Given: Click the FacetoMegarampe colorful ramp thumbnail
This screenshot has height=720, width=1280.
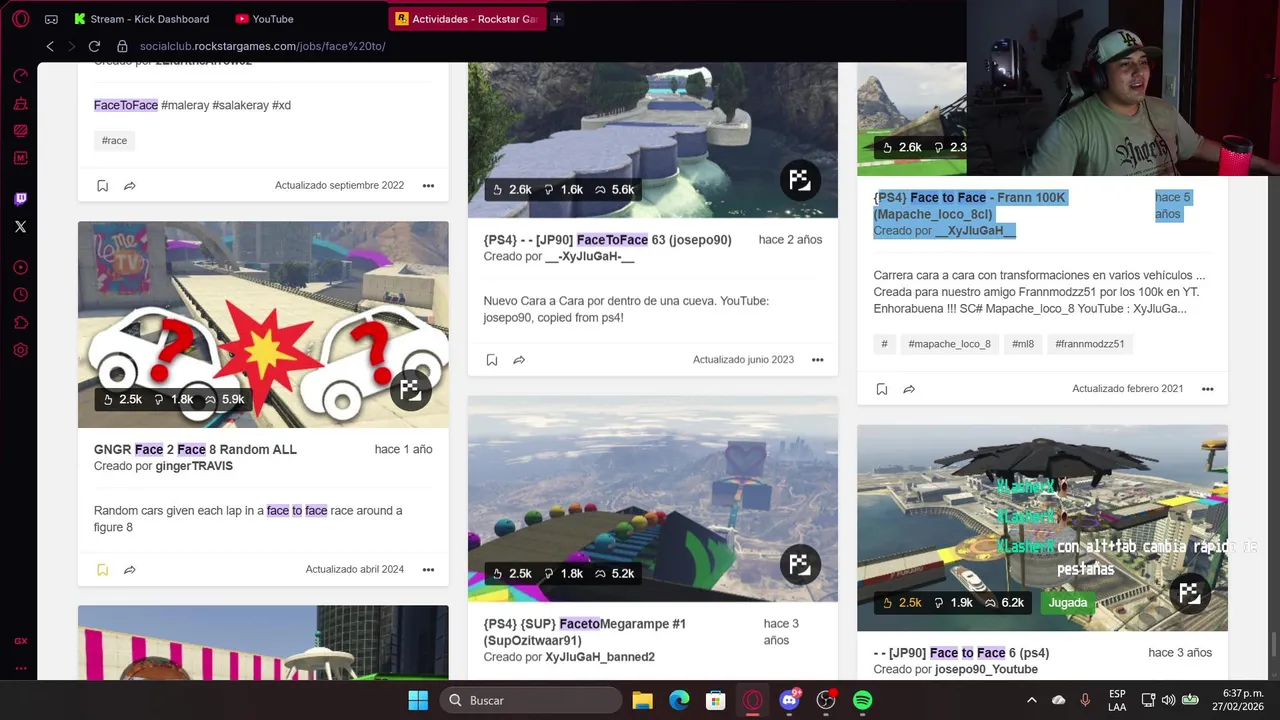Looking at the screenshot, I should (x=652, y=499).
